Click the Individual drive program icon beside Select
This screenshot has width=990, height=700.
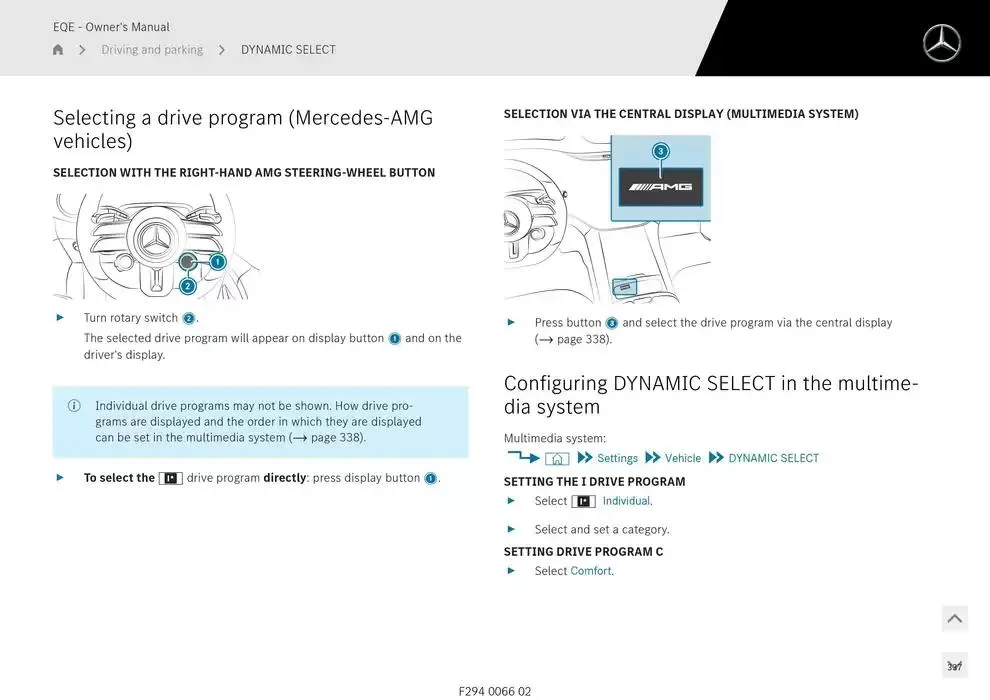pos(583,501)
